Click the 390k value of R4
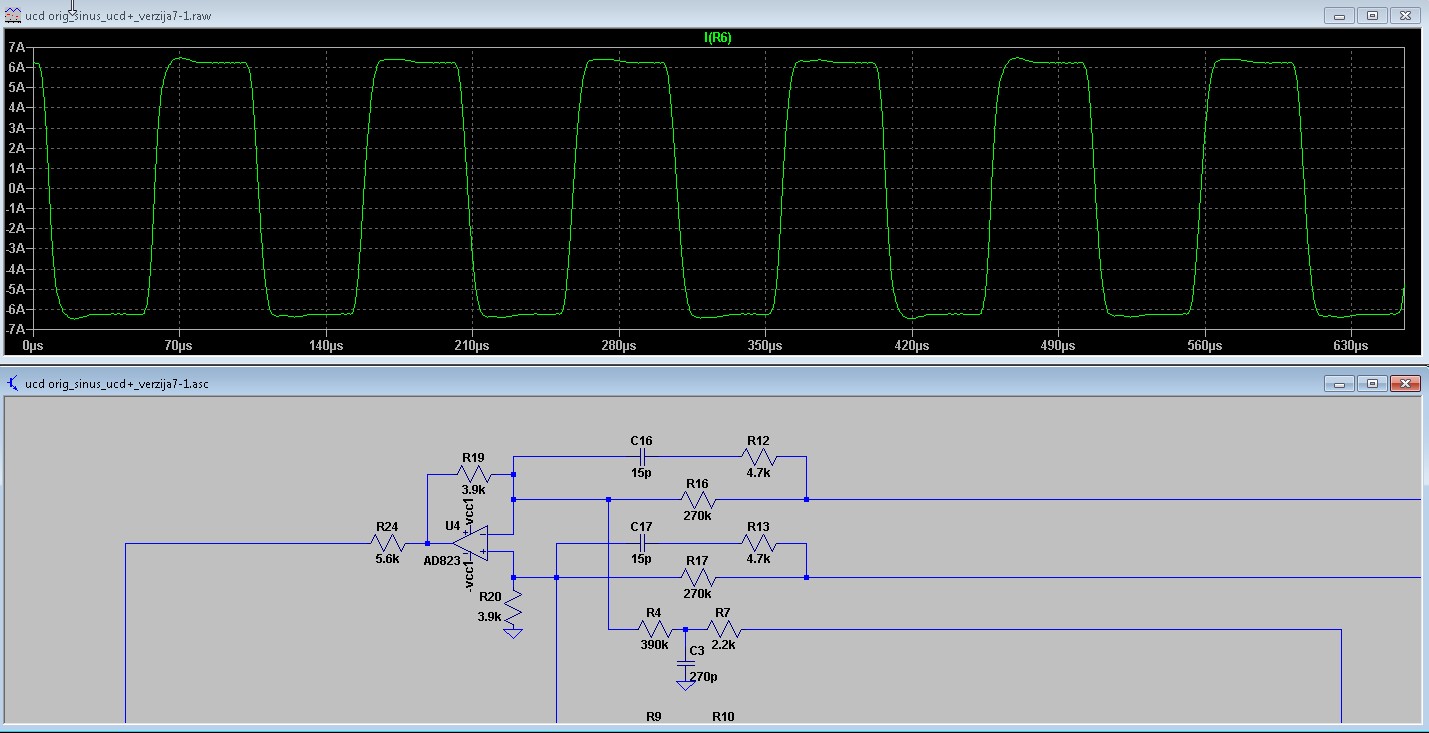 pyautogui.click(x=654, y=645)
